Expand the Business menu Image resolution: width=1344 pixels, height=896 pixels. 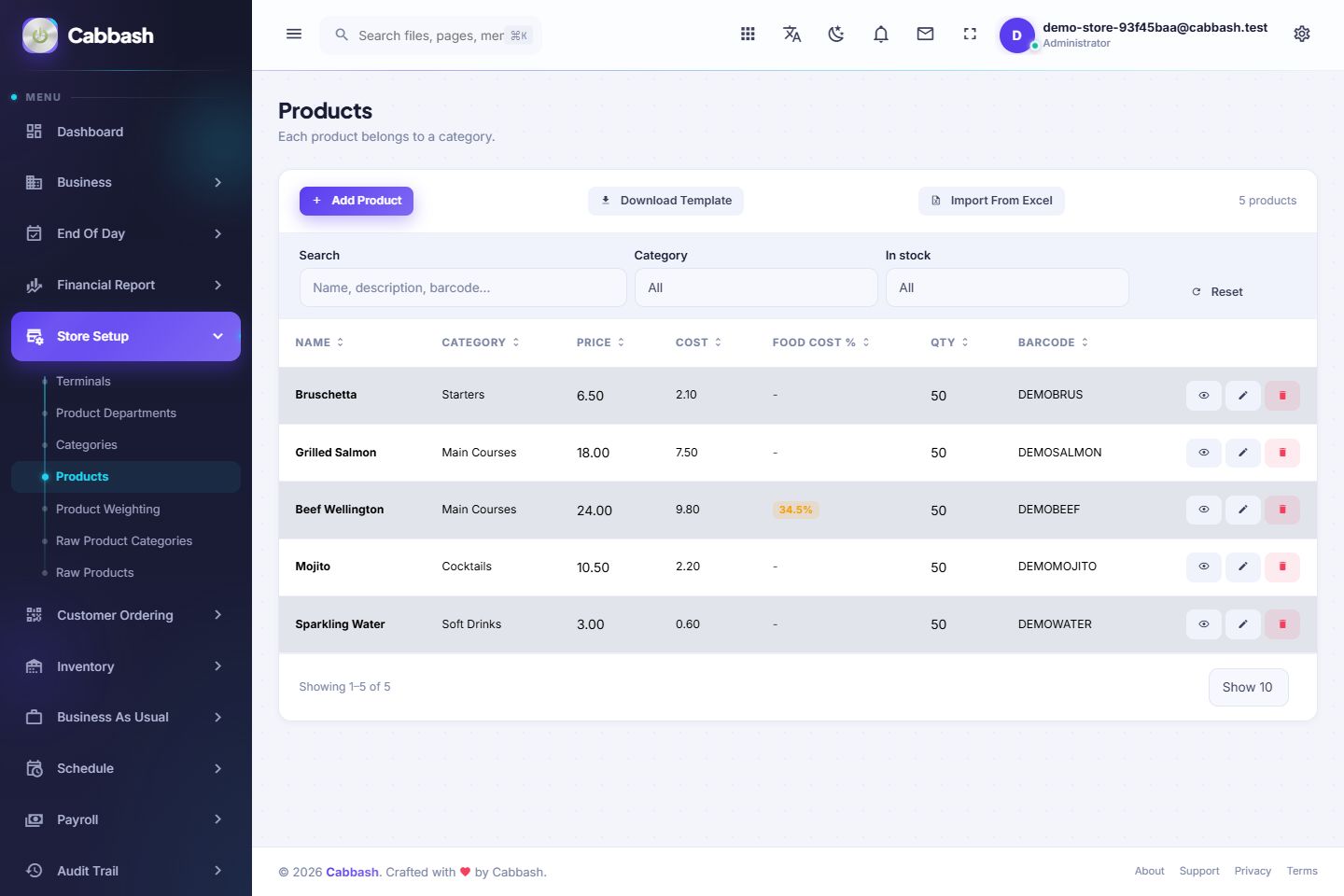pyautogui.click(x=126, y=182)
